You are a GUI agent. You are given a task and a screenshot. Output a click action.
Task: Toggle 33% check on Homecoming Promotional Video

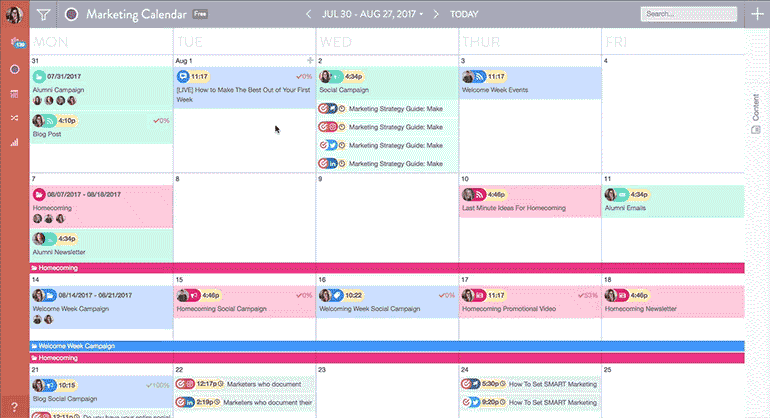(x=588, y=295)
